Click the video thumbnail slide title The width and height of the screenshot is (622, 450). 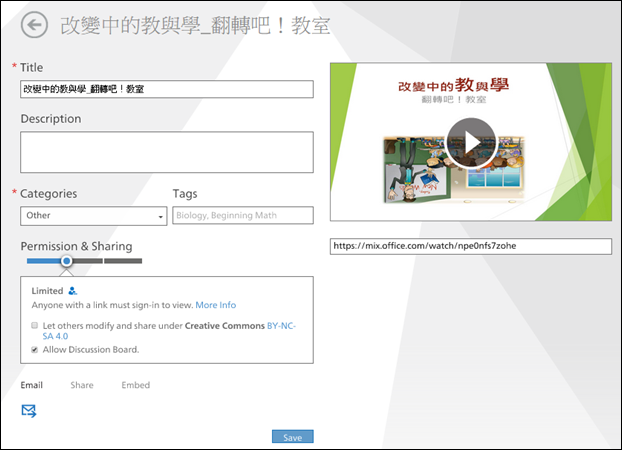click(x=453, y=85)
